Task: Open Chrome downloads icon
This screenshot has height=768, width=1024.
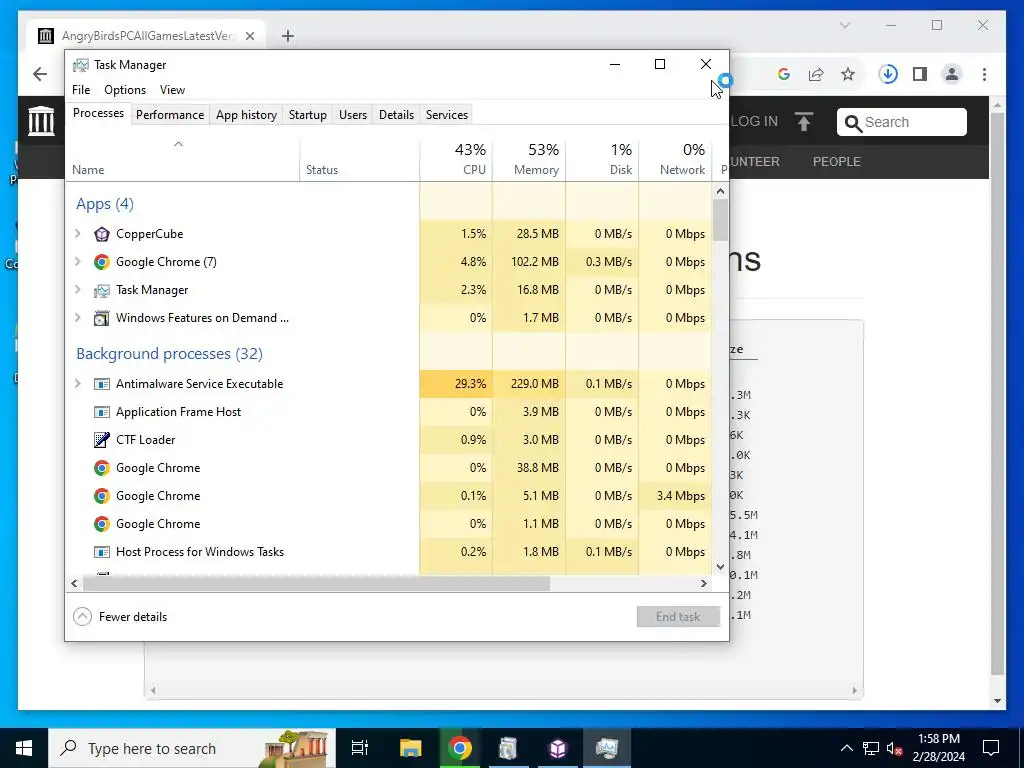Action: tap(888, 74)
